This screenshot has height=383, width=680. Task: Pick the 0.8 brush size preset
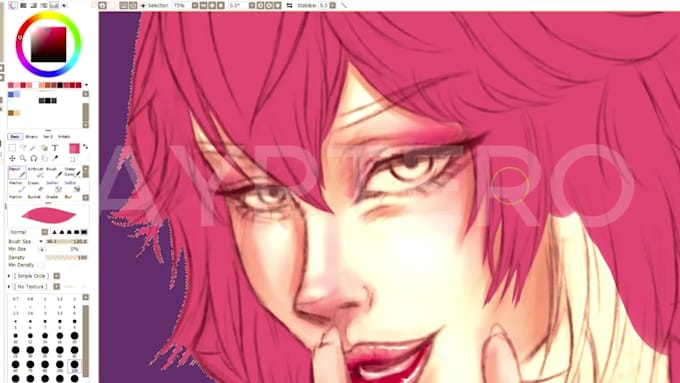pos(30,301)
